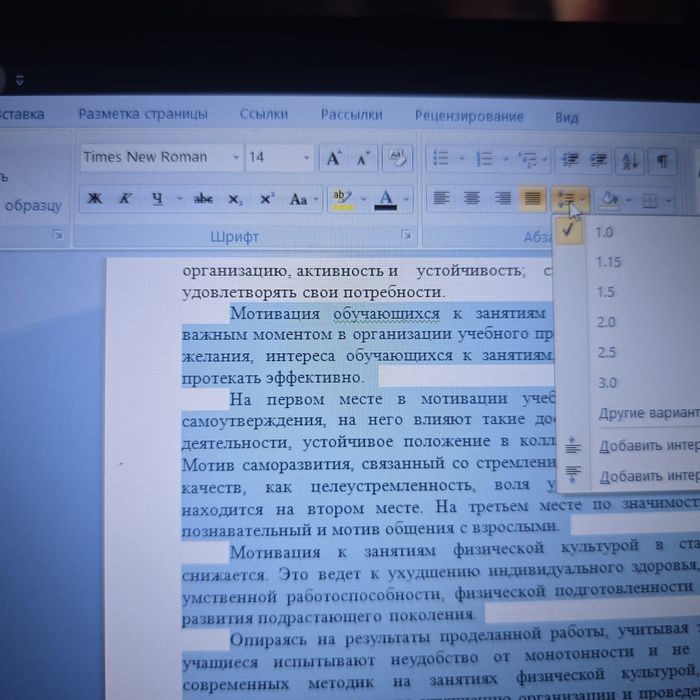
Task: Open shading color dropdown arrow
Action: (x=628, y=200)
